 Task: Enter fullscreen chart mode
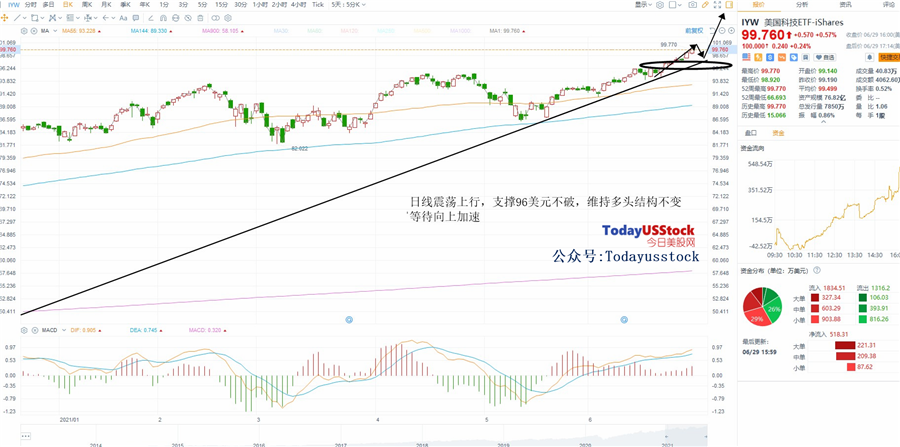pos(717,5)
